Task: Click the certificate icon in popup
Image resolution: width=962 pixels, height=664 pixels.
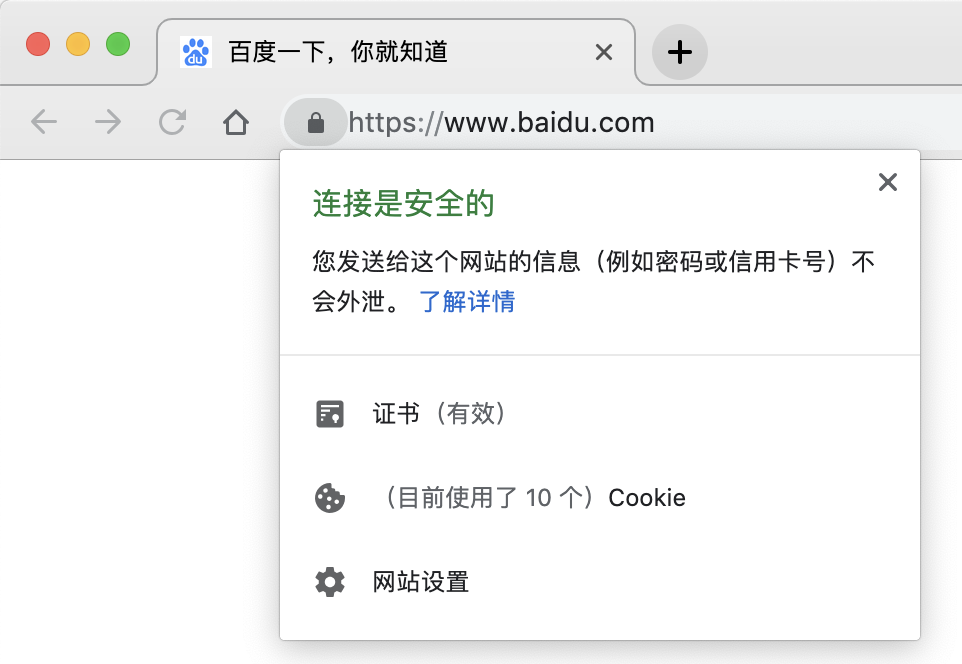Action: click(330, 414)
